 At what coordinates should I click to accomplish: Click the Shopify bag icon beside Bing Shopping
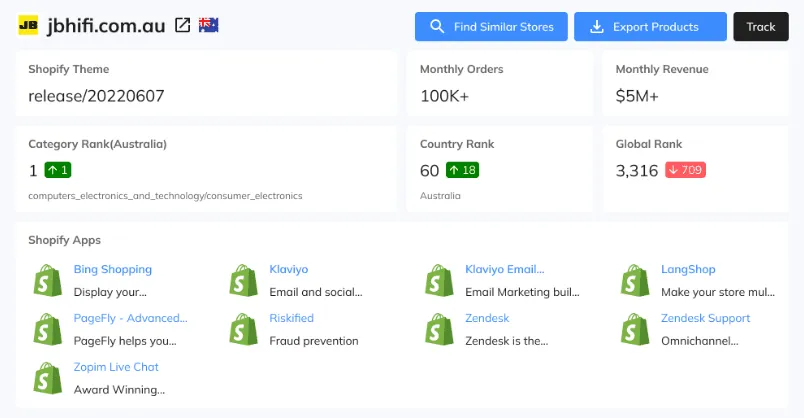click(48, 281)
